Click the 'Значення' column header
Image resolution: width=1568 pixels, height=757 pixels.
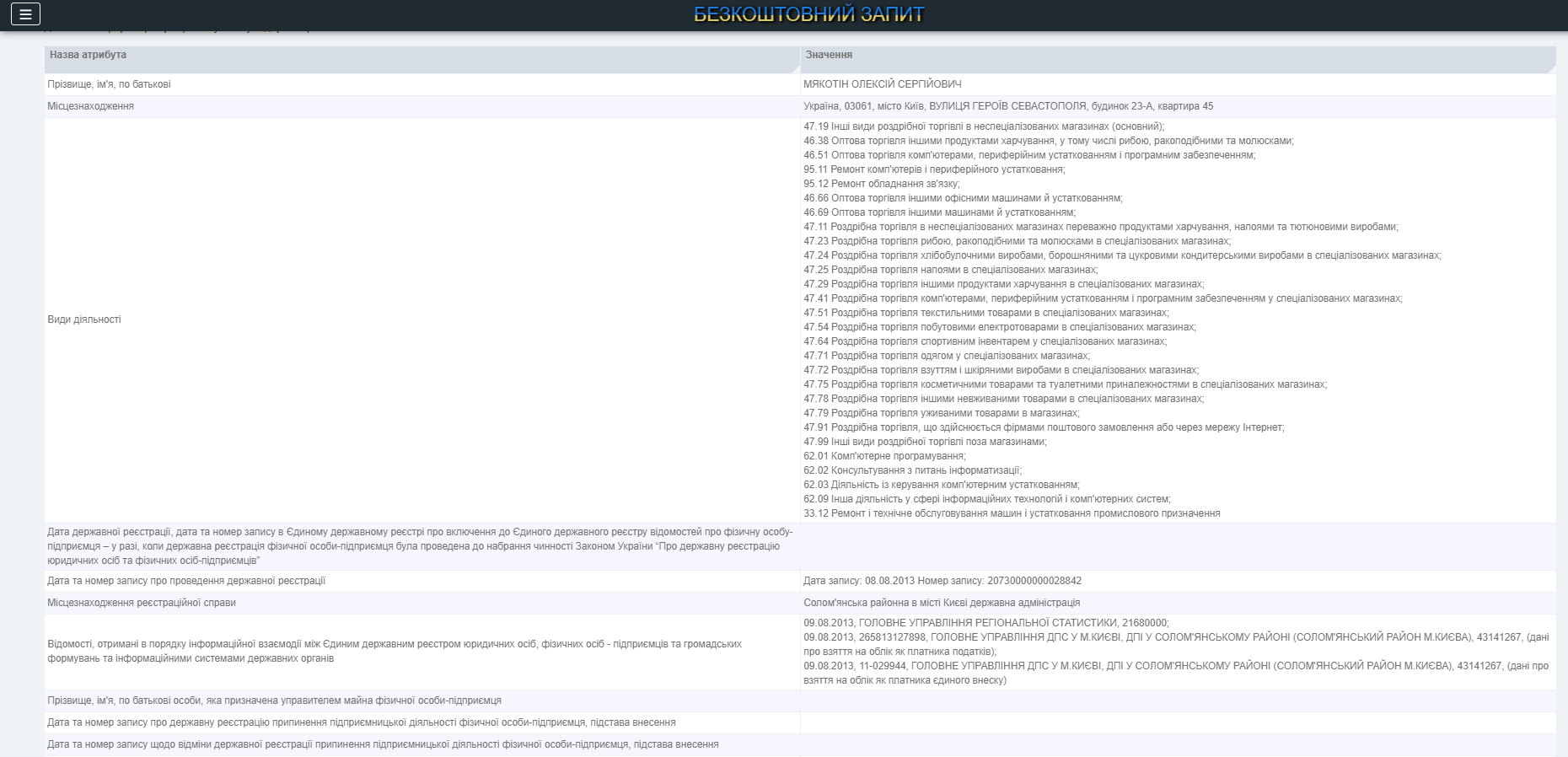pos(829,55)
